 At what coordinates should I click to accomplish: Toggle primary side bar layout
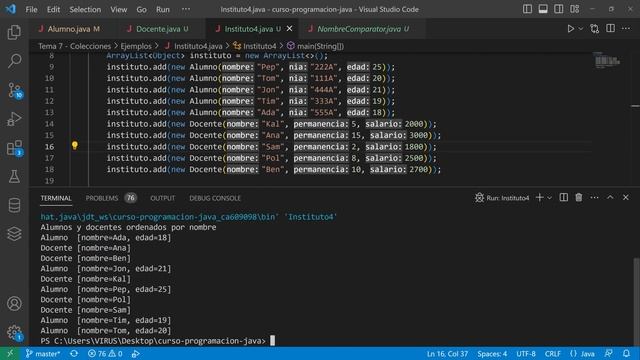coord(527,9)
